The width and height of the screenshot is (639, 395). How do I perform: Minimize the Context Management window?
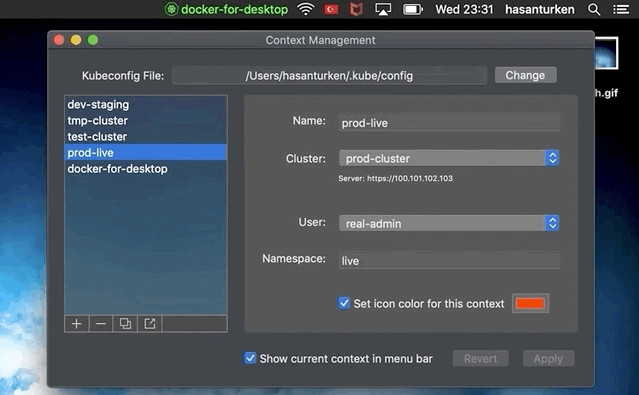76,40
